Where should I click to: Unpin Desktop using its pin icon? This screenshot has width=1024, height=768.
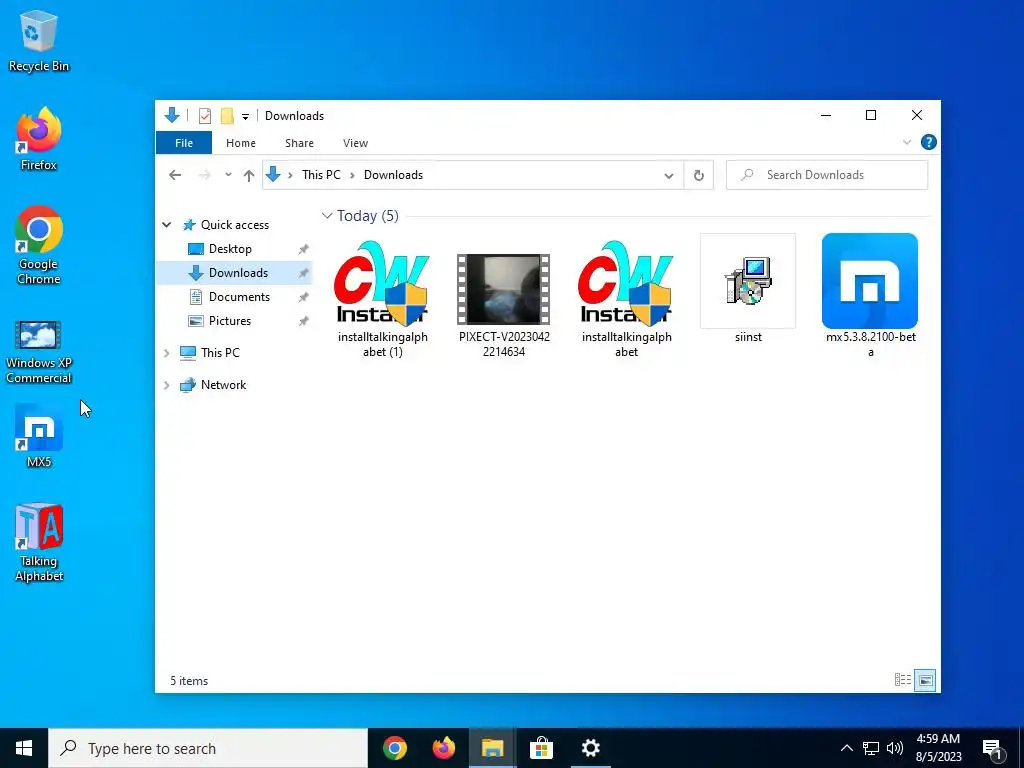tap(303, 249)
